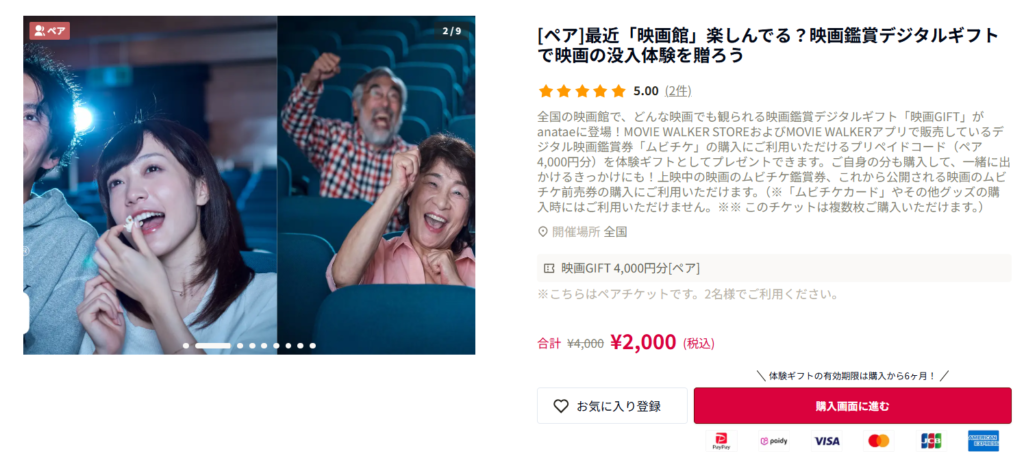Click the red ペア badge on image

[50, 31]
